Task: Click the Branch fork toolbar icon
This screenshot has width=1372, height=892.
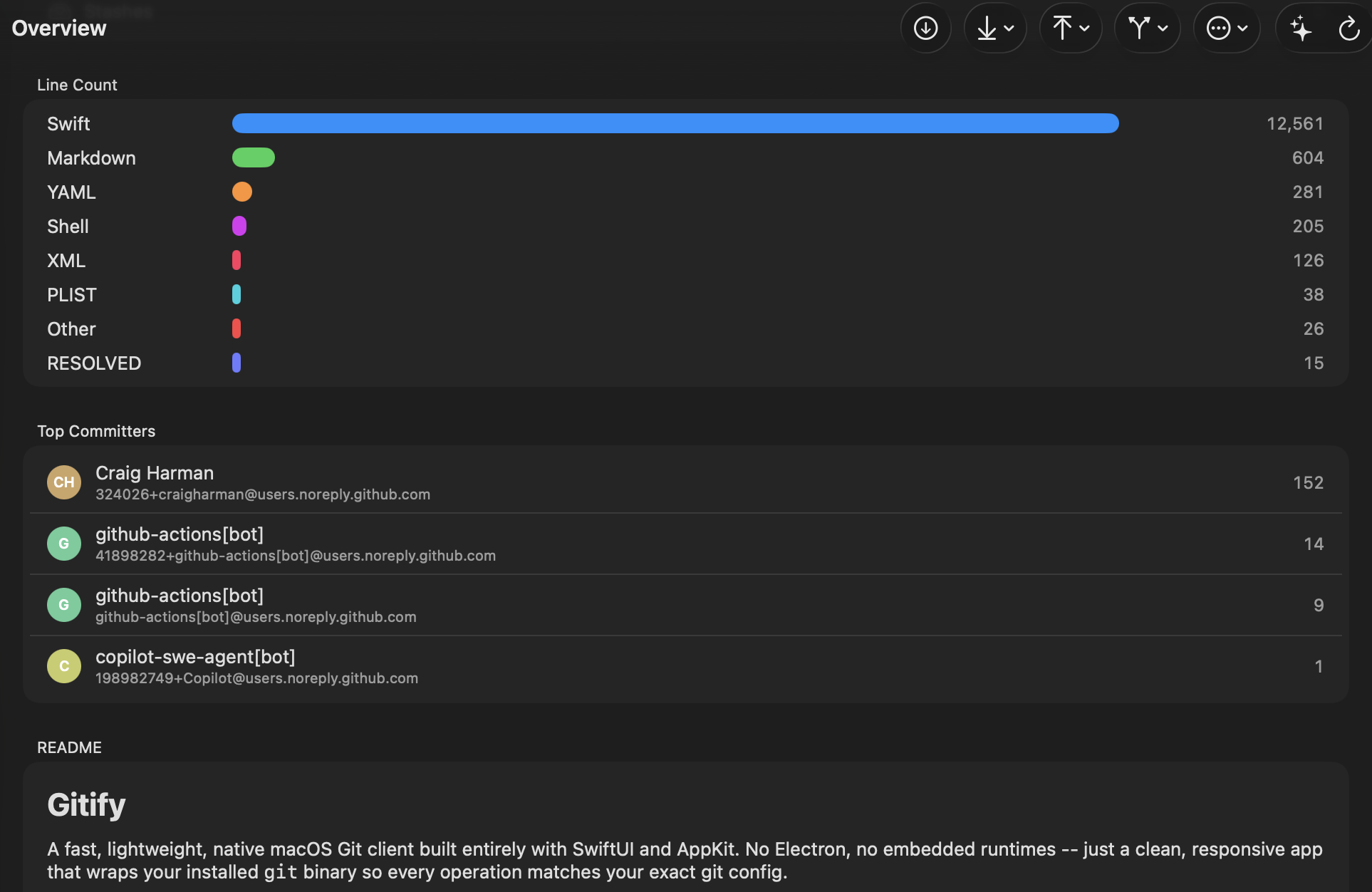Action: [x=1139, y=28]
